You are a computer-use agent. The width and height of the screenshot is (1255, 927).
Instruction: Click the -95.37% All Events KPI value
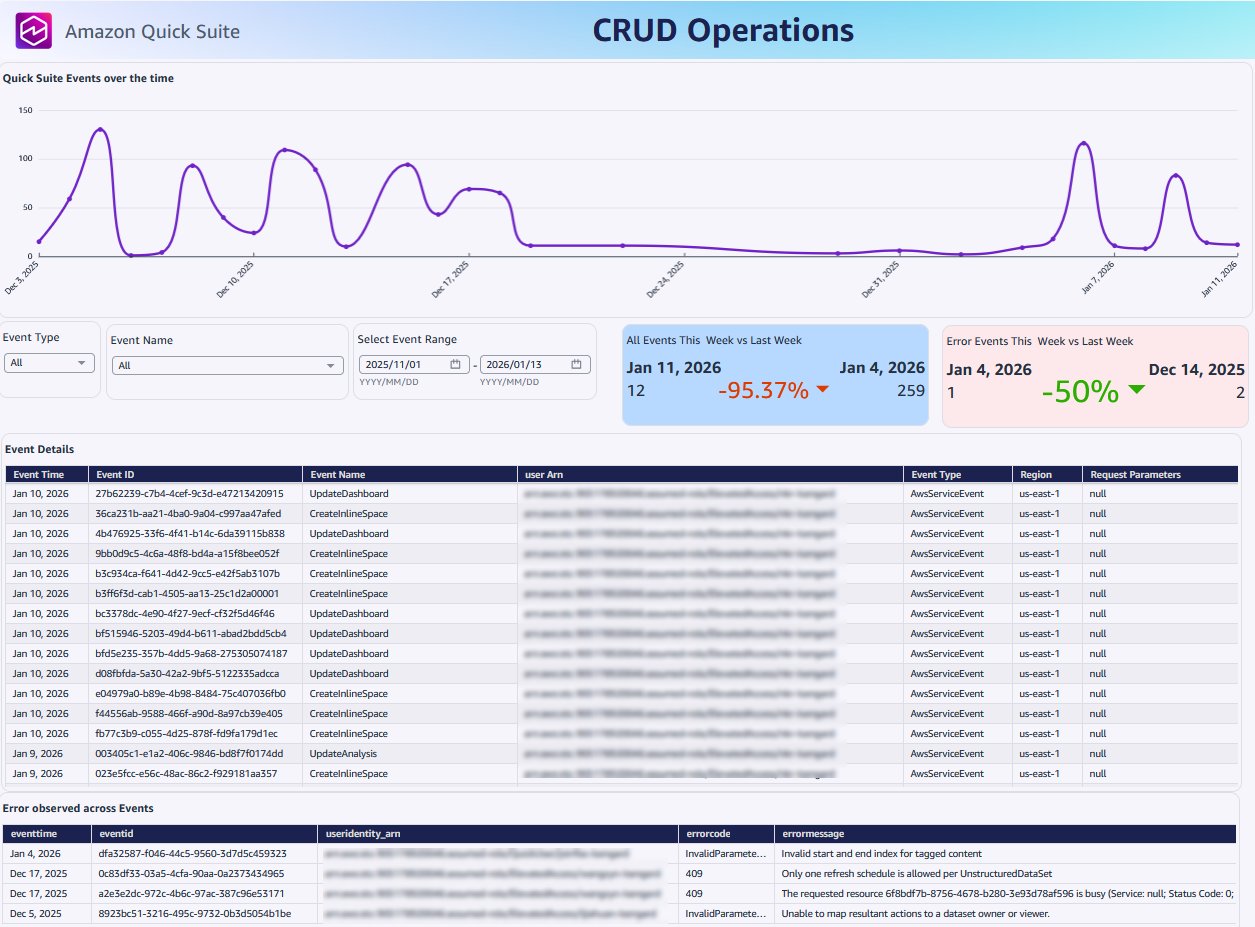point(763,391)
